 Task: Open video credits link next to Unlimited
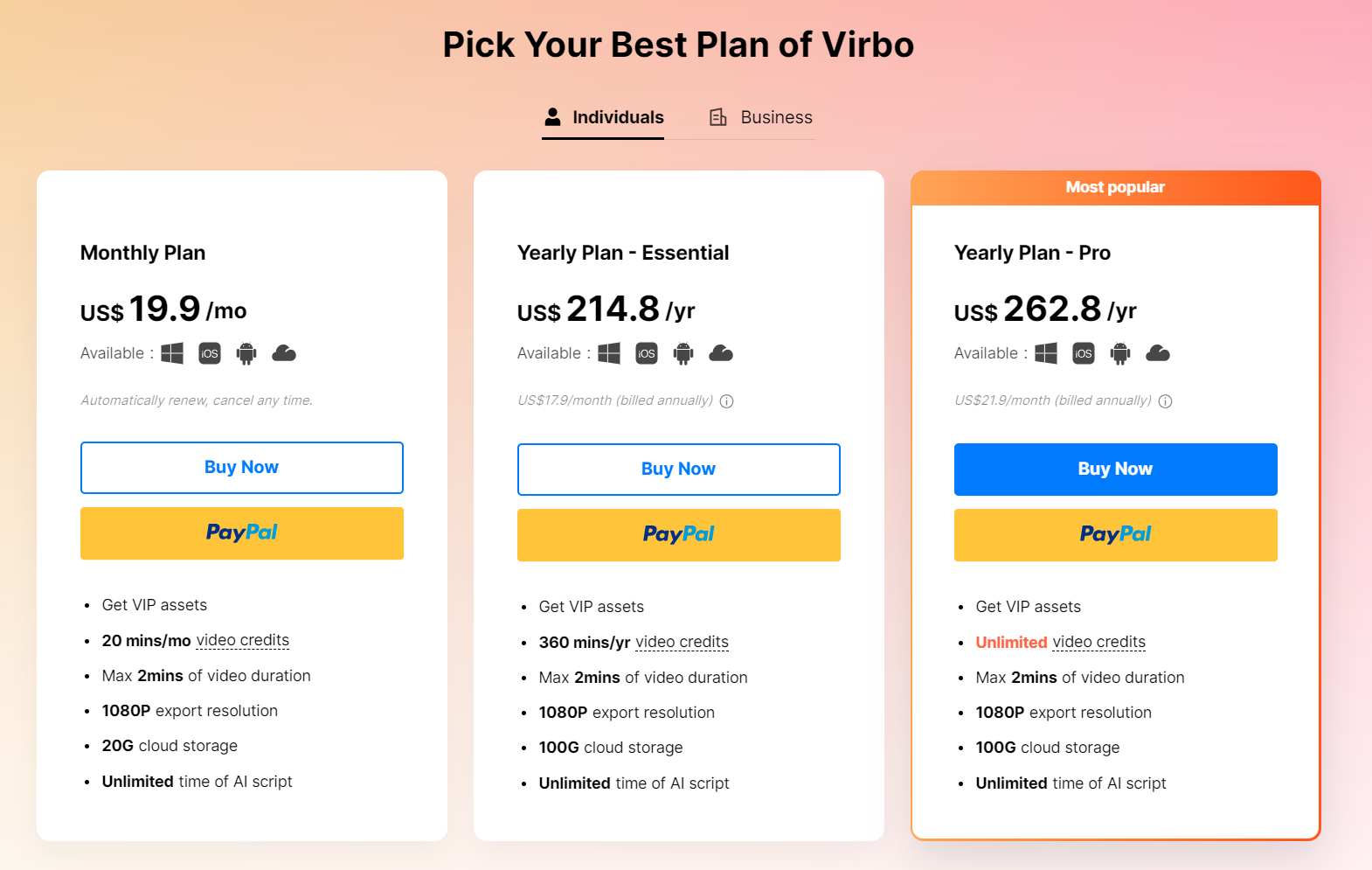tap(1099, 641)
